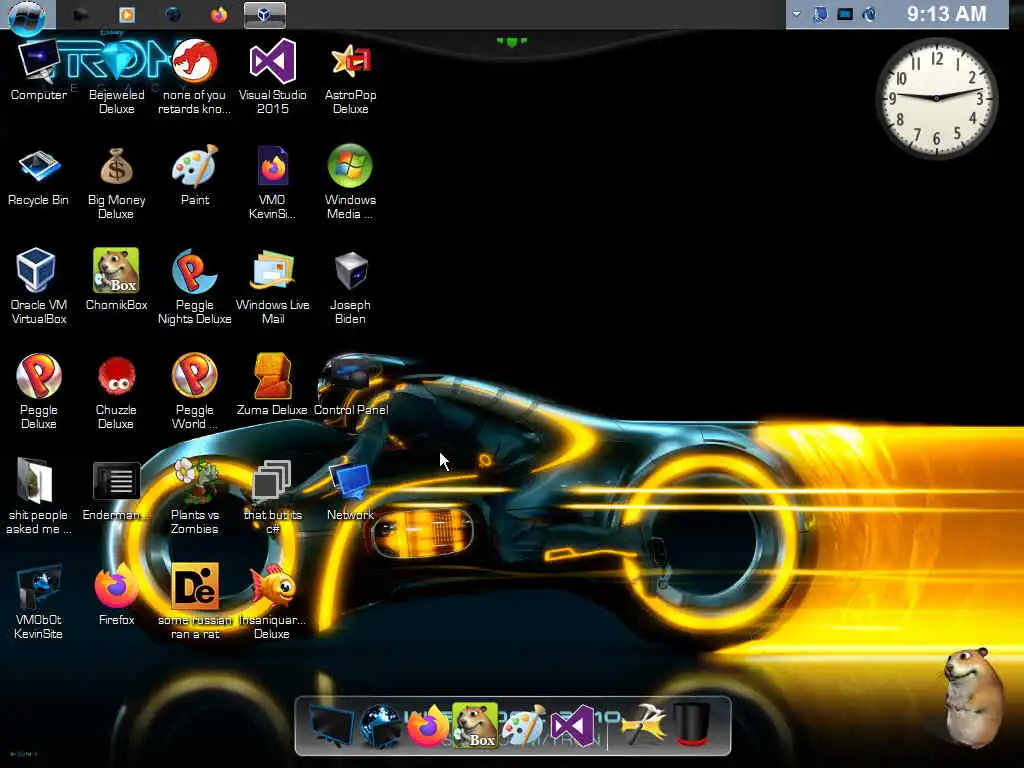Launch AstroPop Deluxe desktop icon

(x=350, y=77)
